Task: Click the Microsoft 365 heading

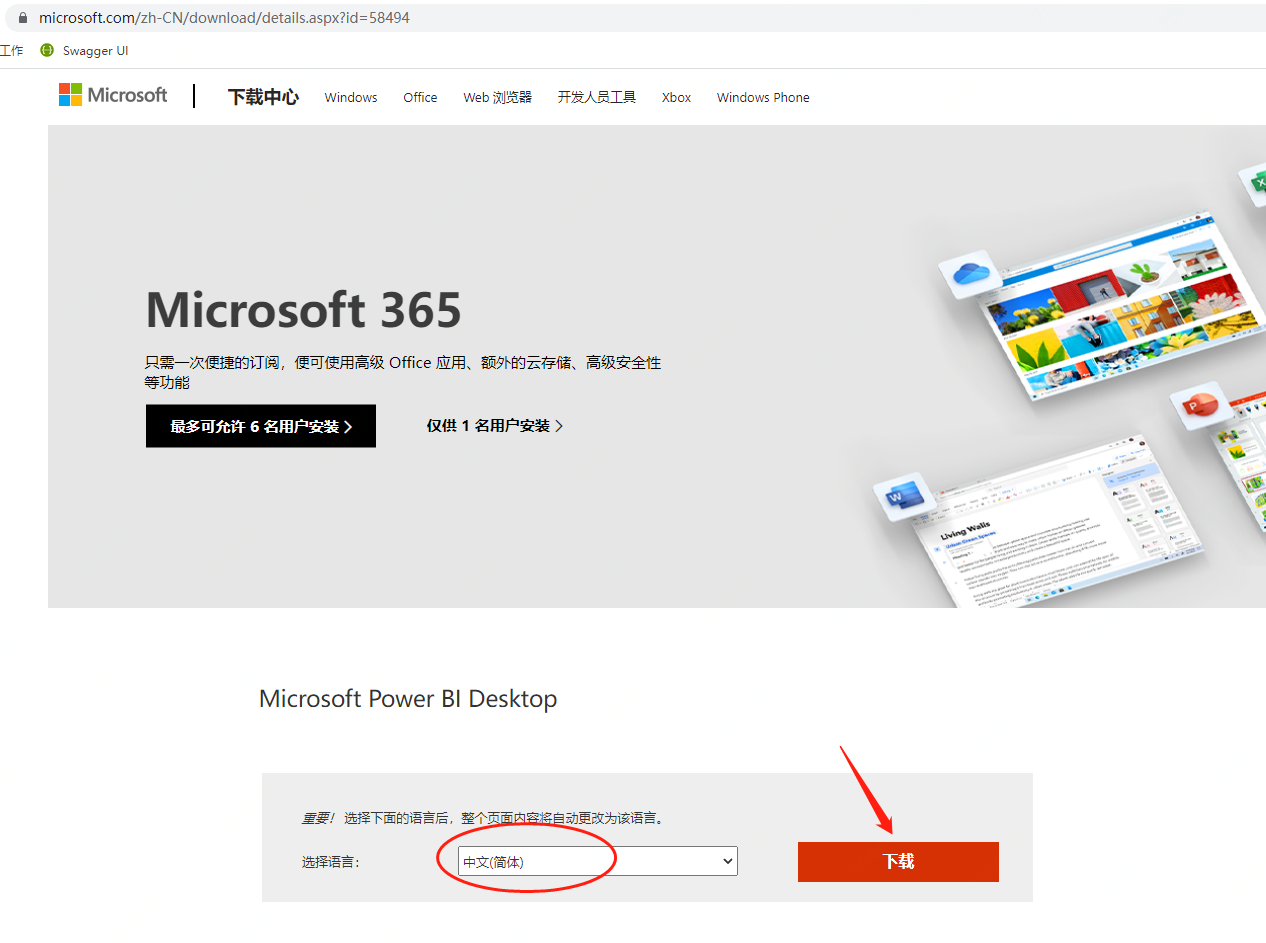Action: click(304, 310)
